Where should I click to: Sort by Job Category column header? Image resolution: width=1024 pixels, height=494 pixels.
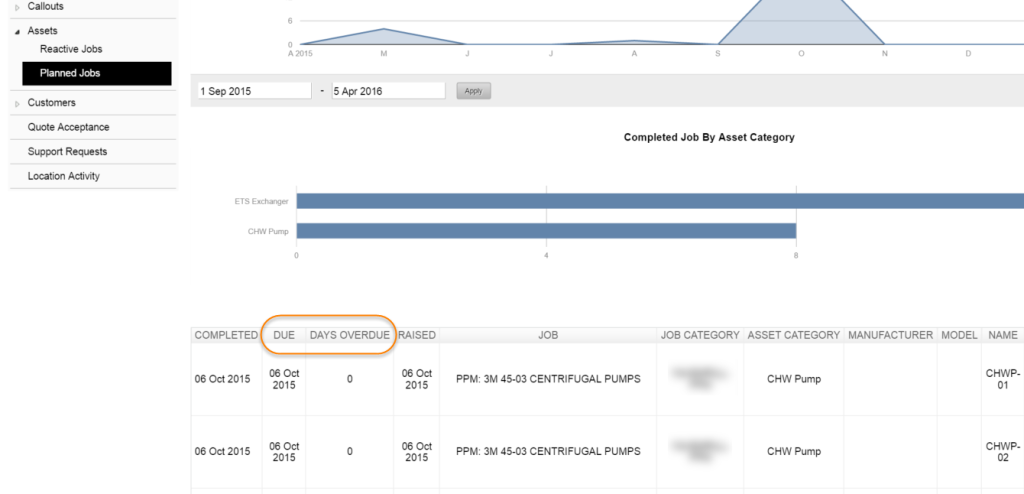(x=699, y=335)
